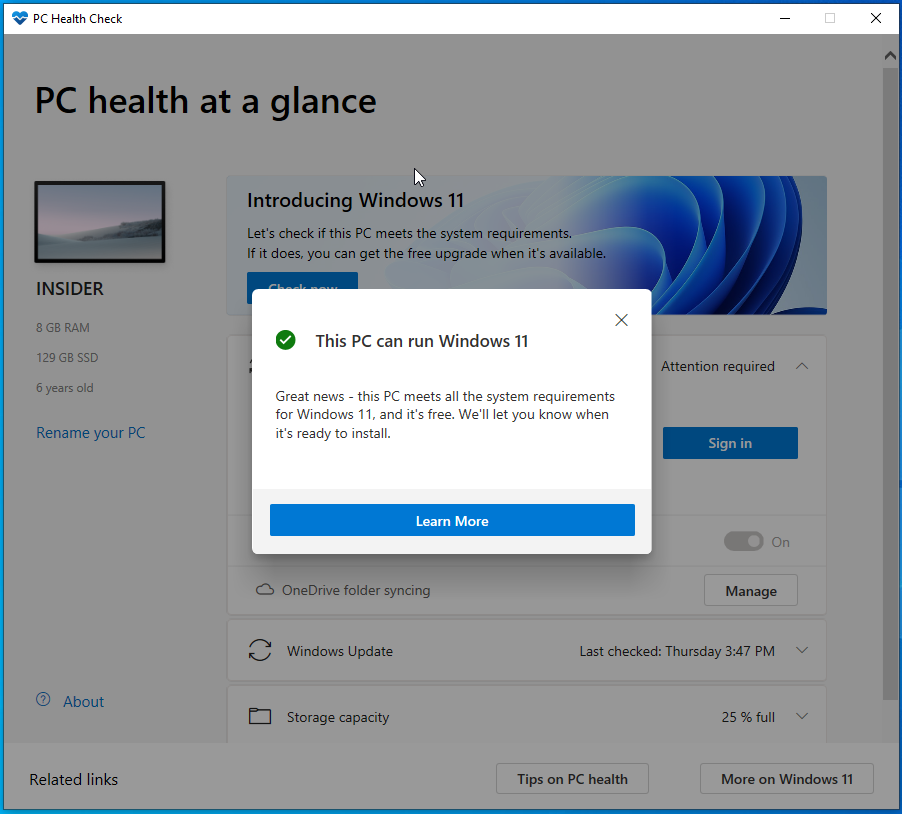902x814 pixels.
Task: Click the OneDrive cloud icon
Action: [265, 590]
